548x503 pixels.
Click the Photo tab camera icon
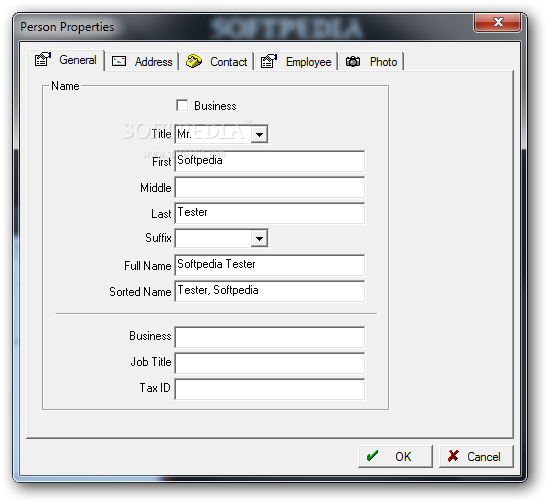(x=353, y=62)
